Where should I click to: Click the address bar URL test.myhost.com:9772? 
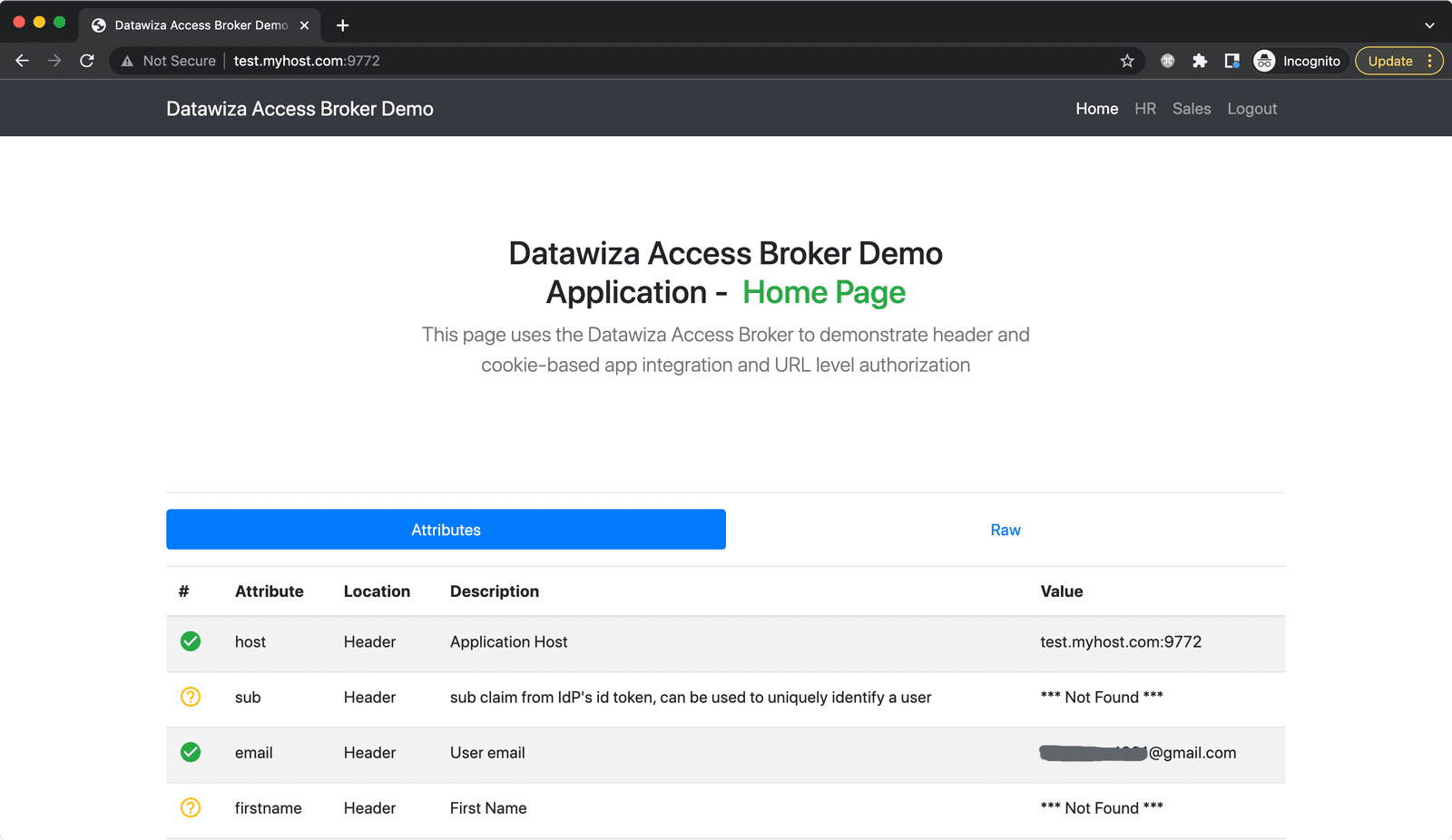point(307,61)
